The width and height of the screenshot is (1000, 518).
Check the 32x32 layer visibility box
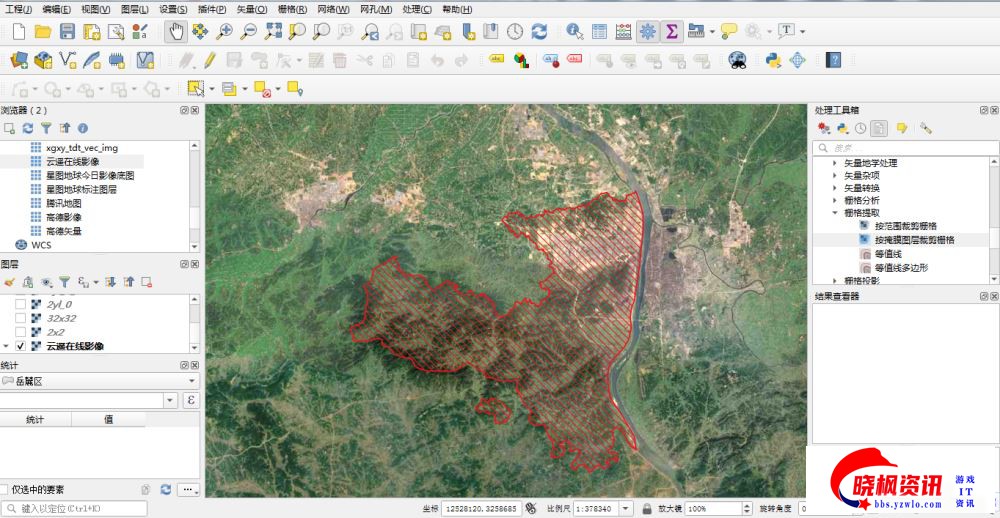[x=20, y=318]
